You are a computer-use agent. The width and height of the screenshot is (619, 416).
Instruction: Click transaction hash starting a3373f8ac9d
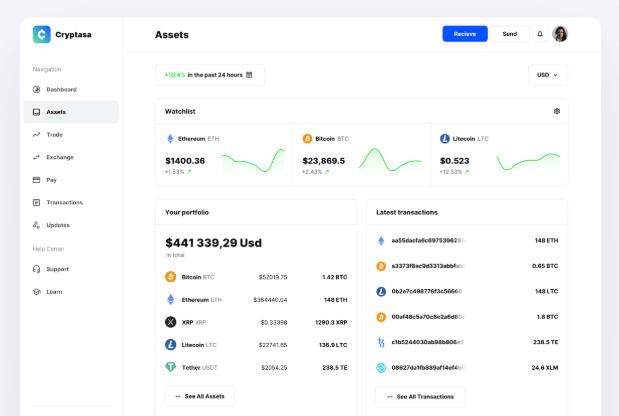tap(428, 266)
